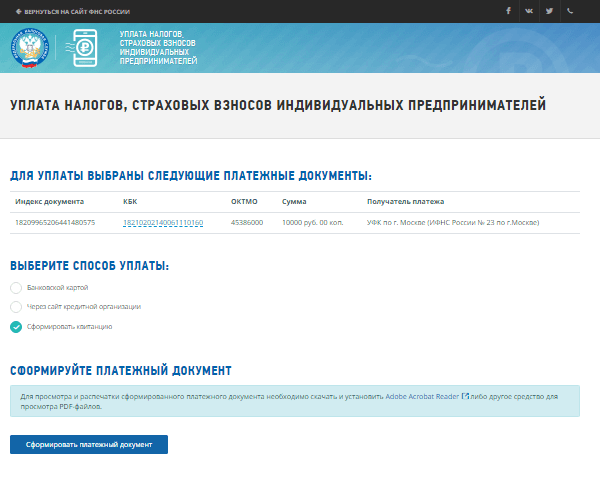
Task: Click the document index 18209965206441480575
Action: 55,222
